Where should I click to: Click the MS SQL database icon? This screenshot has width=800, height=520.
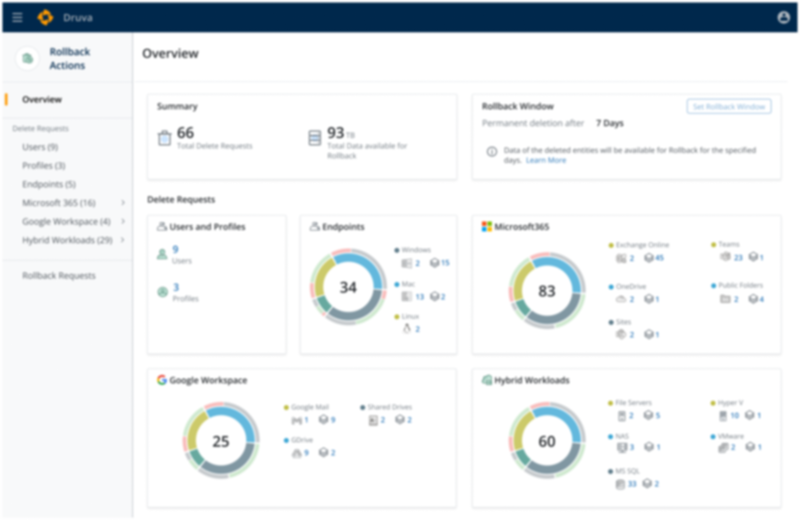coord(620,484)
